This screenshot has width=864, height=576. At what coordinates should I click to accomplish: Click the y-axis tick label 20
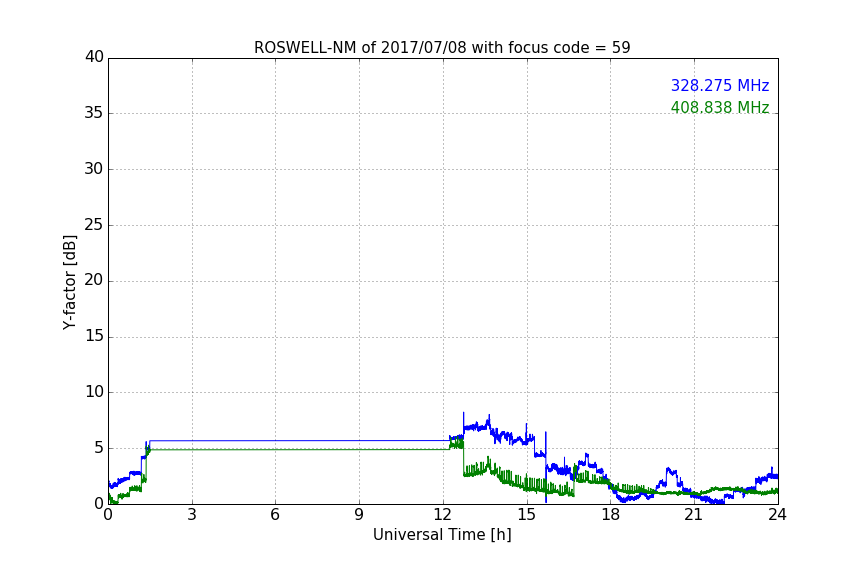(94, 280)
